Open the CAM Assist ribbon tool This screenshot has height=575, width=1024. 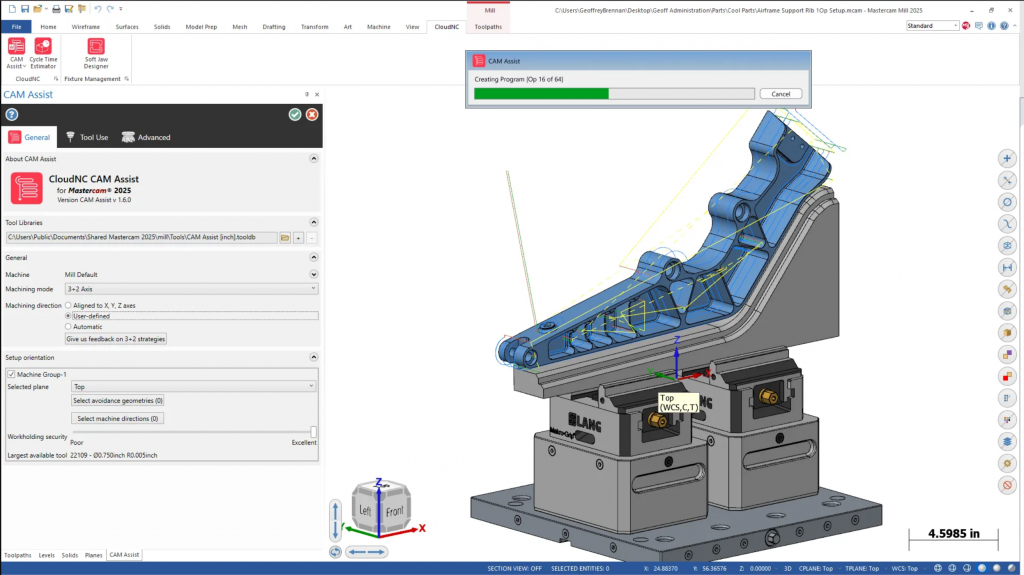(16, 54)
